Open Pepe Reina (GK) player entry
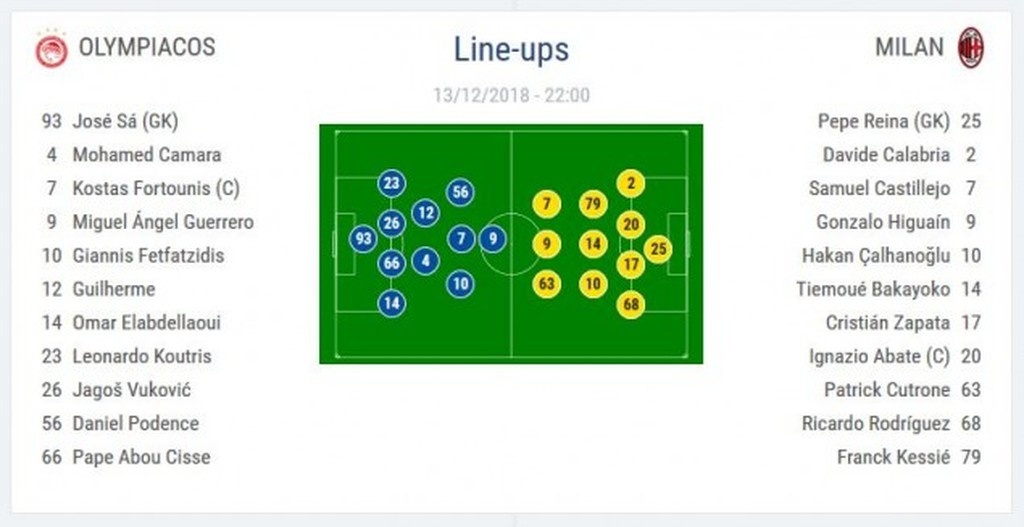The height and width of the screenshot is (527, 1024). pyautogui.click(x=883, y=121)
